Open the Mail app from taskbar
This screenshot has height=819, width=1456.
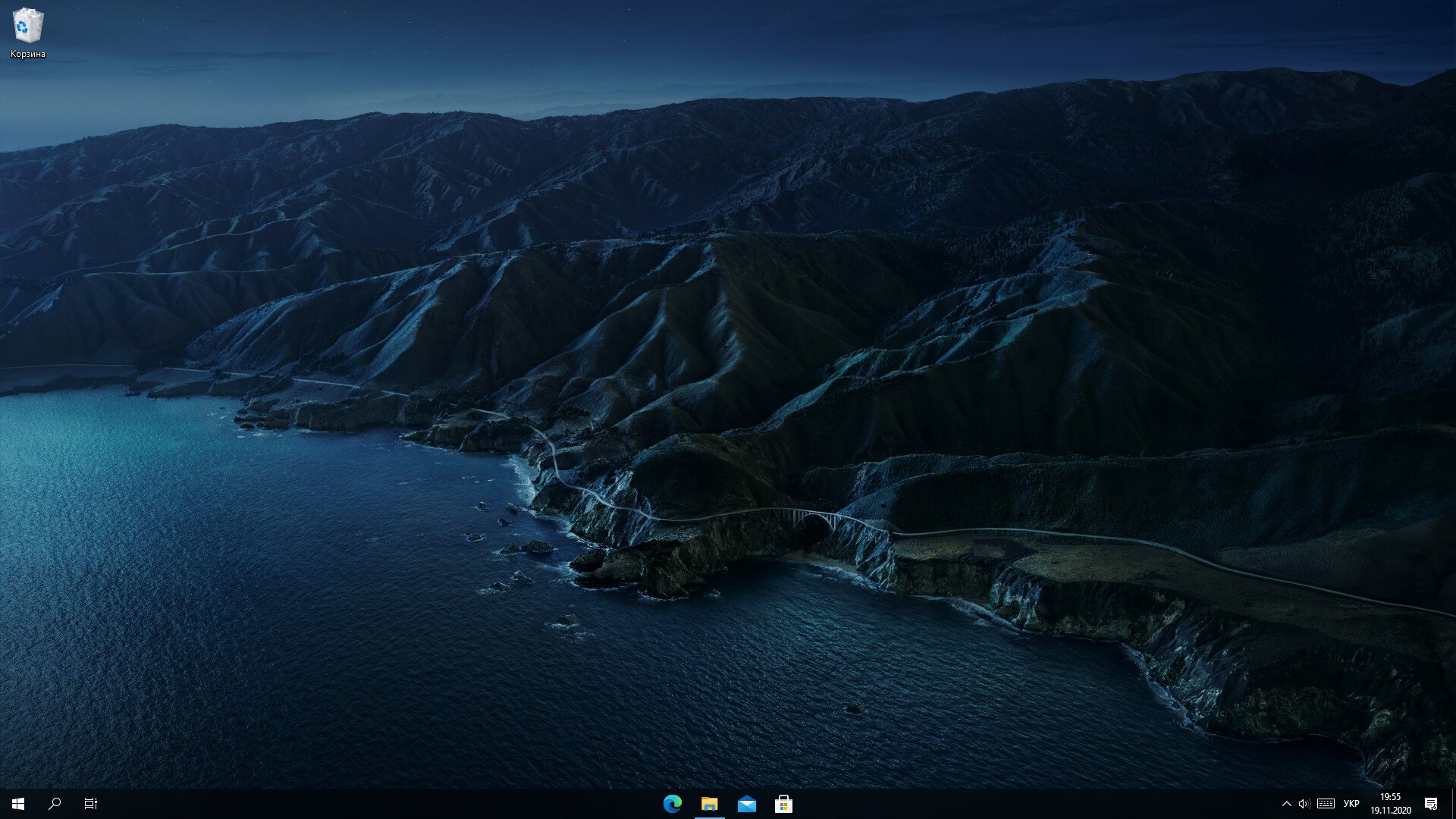pyautogui.click(x=747, y=804)
